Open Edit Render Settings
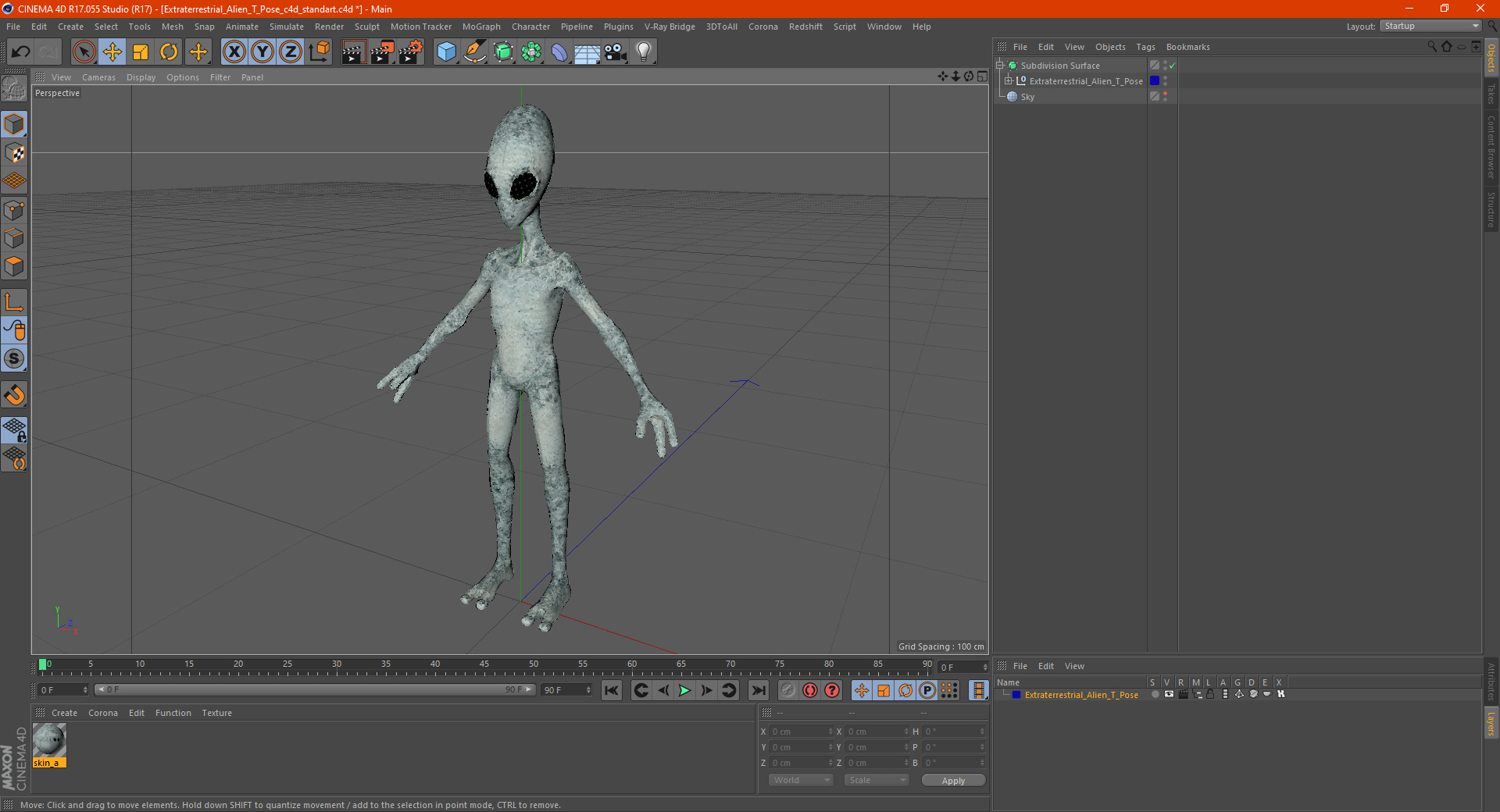 [x=411, y=52]
